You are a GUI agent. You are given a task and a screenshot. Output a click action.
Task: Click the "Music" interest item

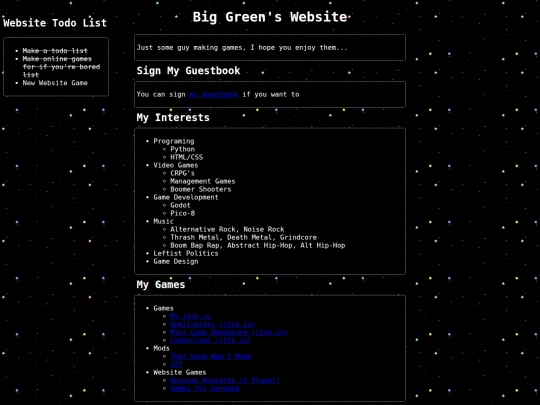(x=164, y=221)
